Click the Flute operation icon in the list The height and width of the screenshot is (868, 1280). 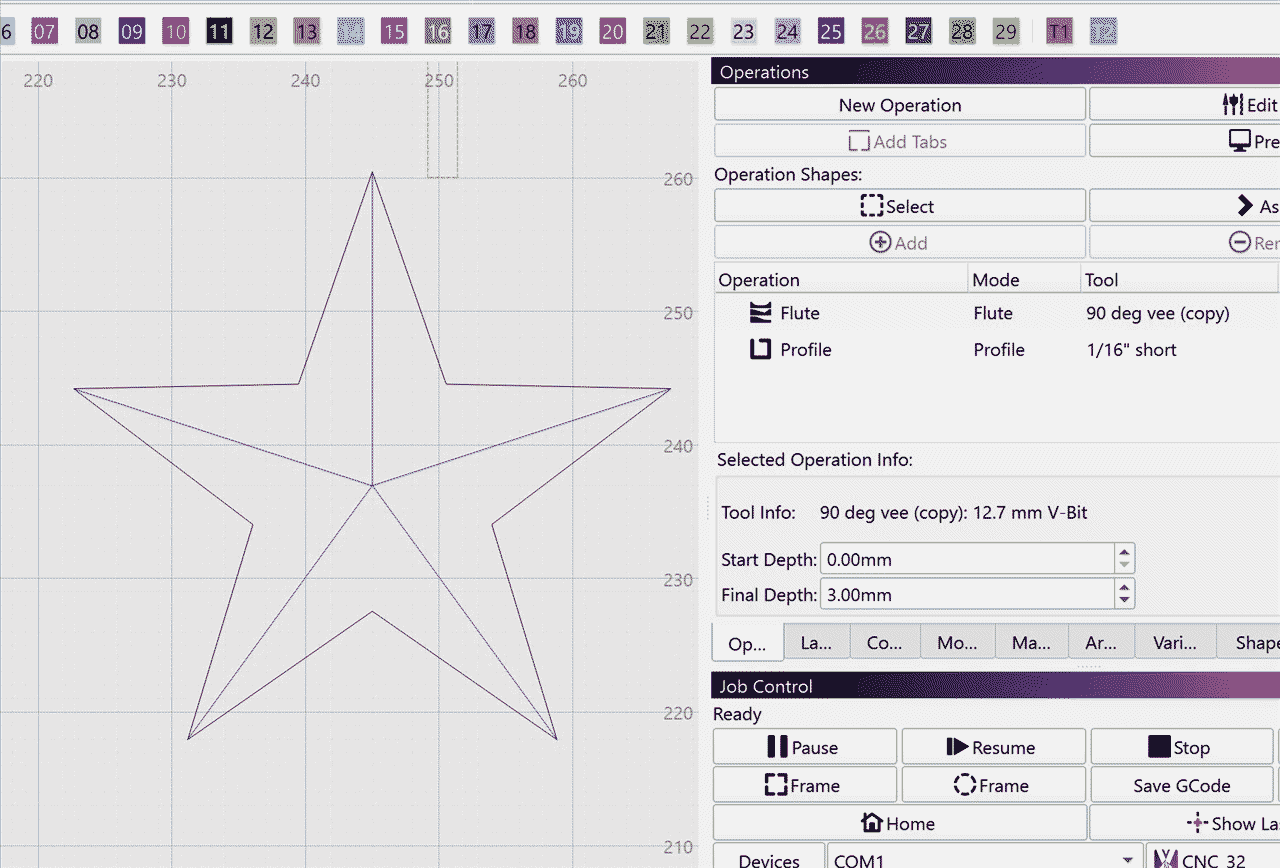click(761, 313)
